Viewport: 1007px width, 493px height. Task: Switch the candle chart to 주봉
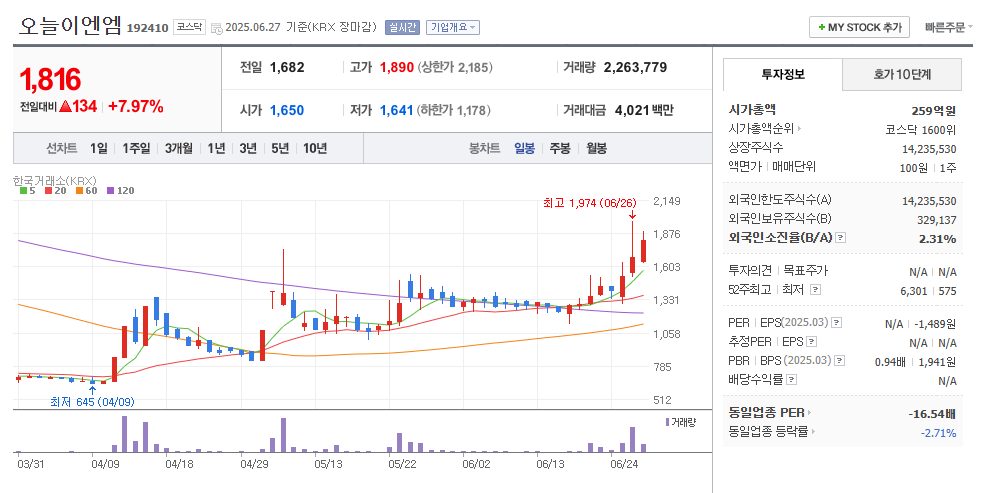tap(559, 148)
